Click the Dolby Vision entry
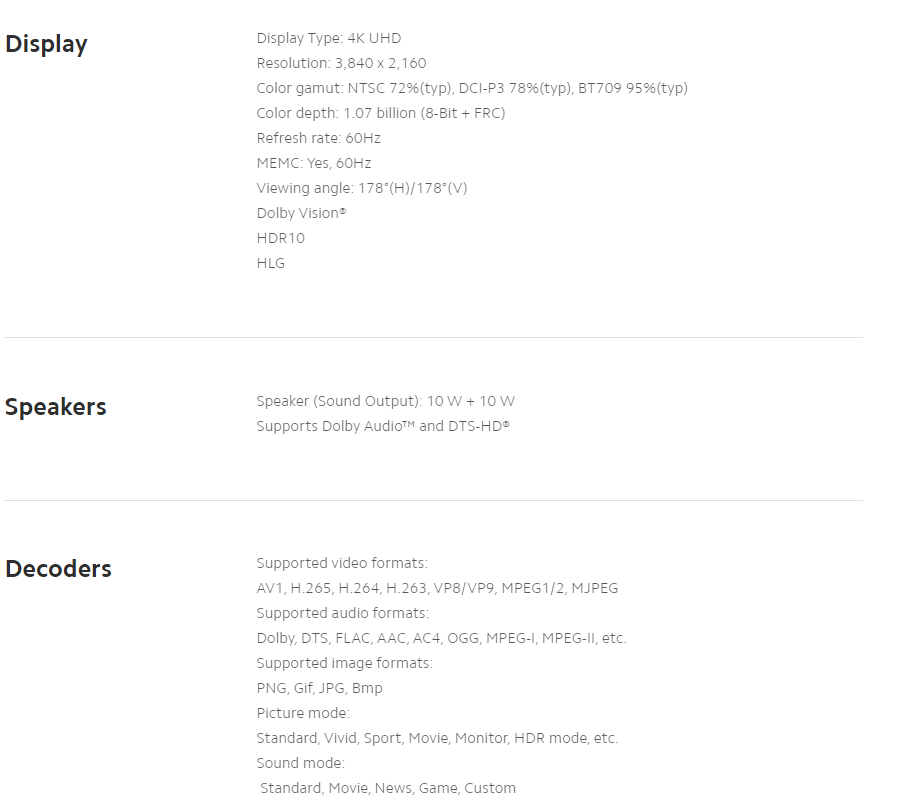 pos(301,213)
